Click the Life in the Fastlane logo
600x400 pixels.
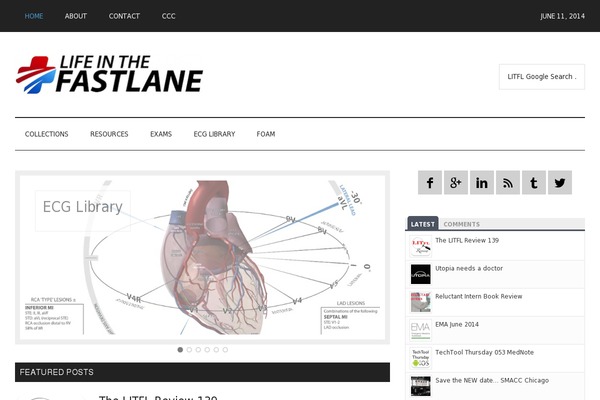click(109, 74)
